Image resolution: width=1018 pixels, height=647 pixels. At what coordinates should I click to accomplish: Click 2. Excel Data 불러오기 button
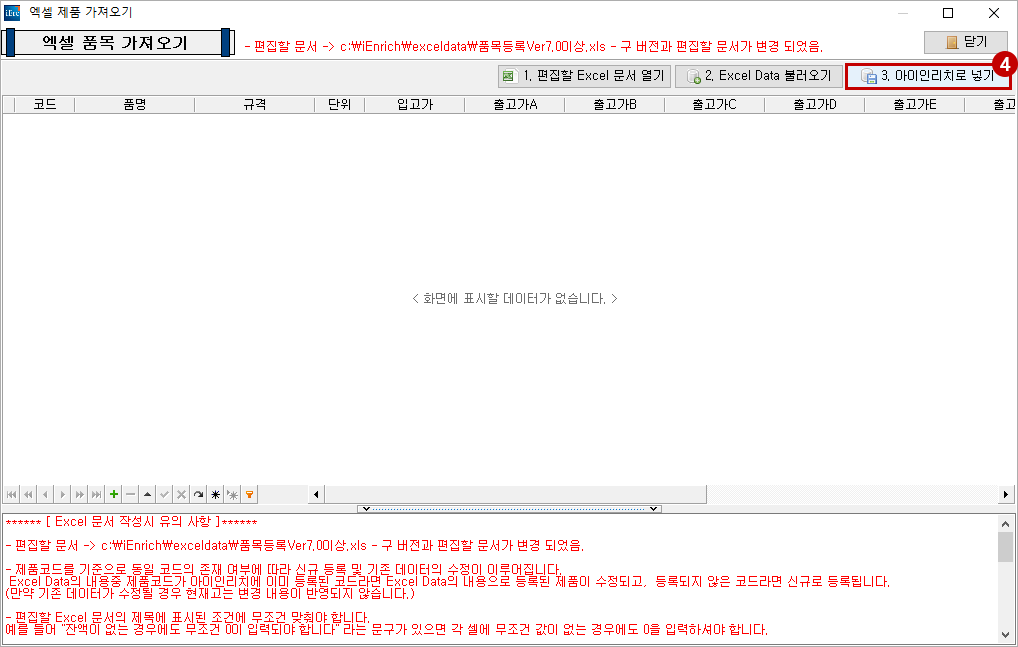(x=759, y=76)
